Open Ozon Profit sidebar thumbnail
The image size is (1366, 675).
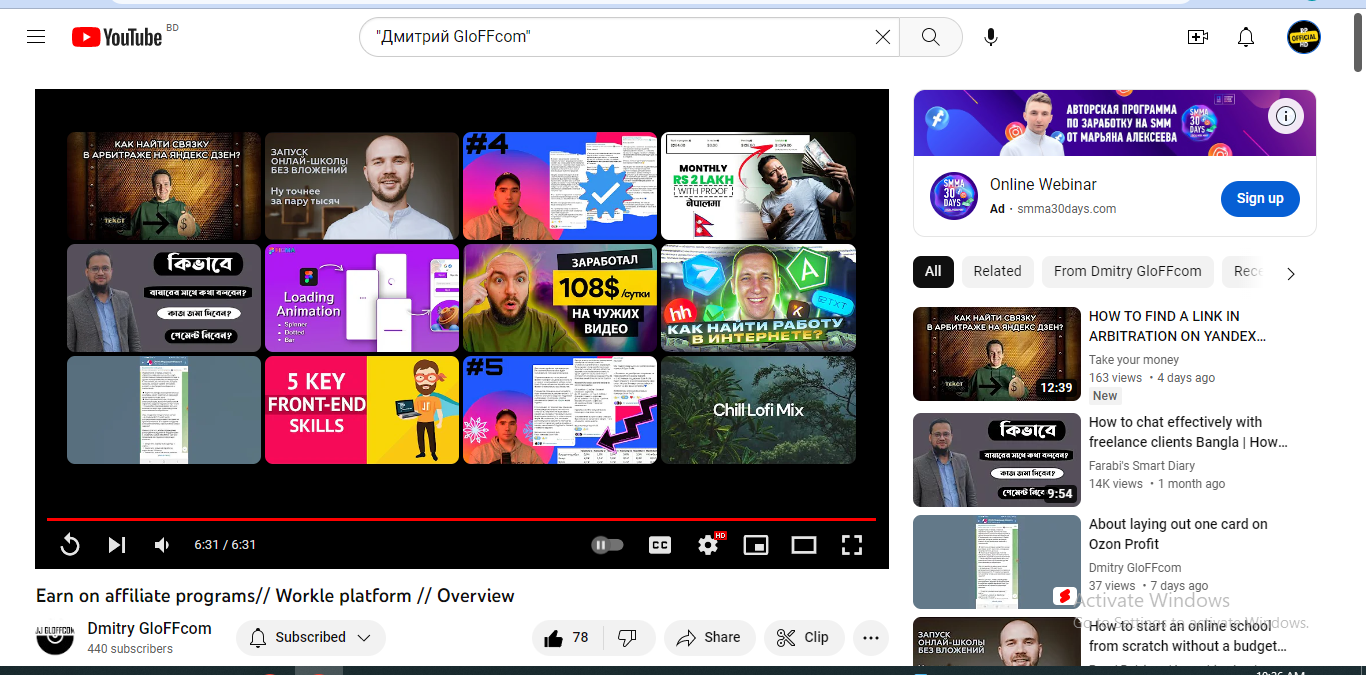click(x=997, y=562)
